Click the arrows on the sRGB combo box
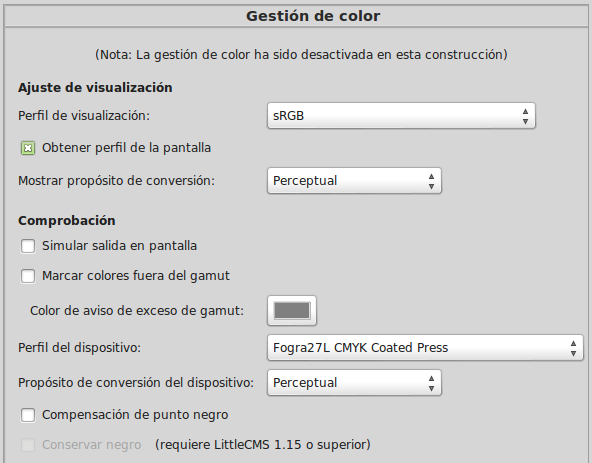 525,116
